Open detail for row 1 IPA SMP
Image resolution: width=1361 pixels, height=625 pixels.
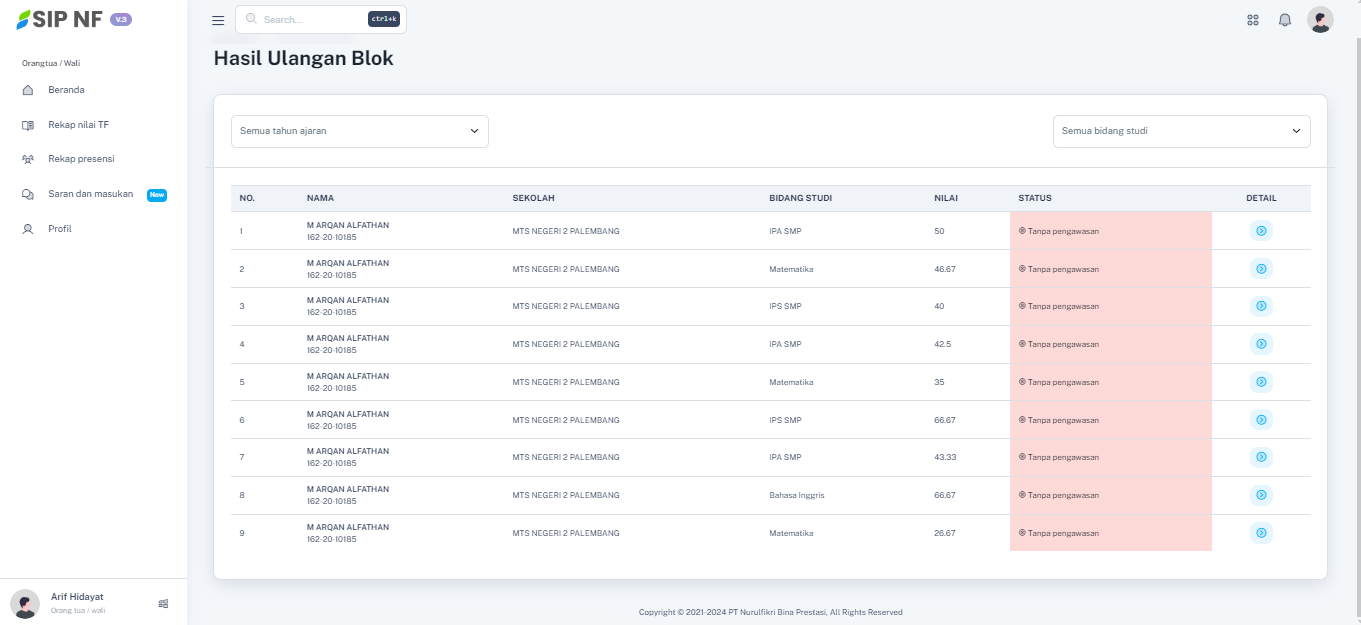click(1261, 231)
